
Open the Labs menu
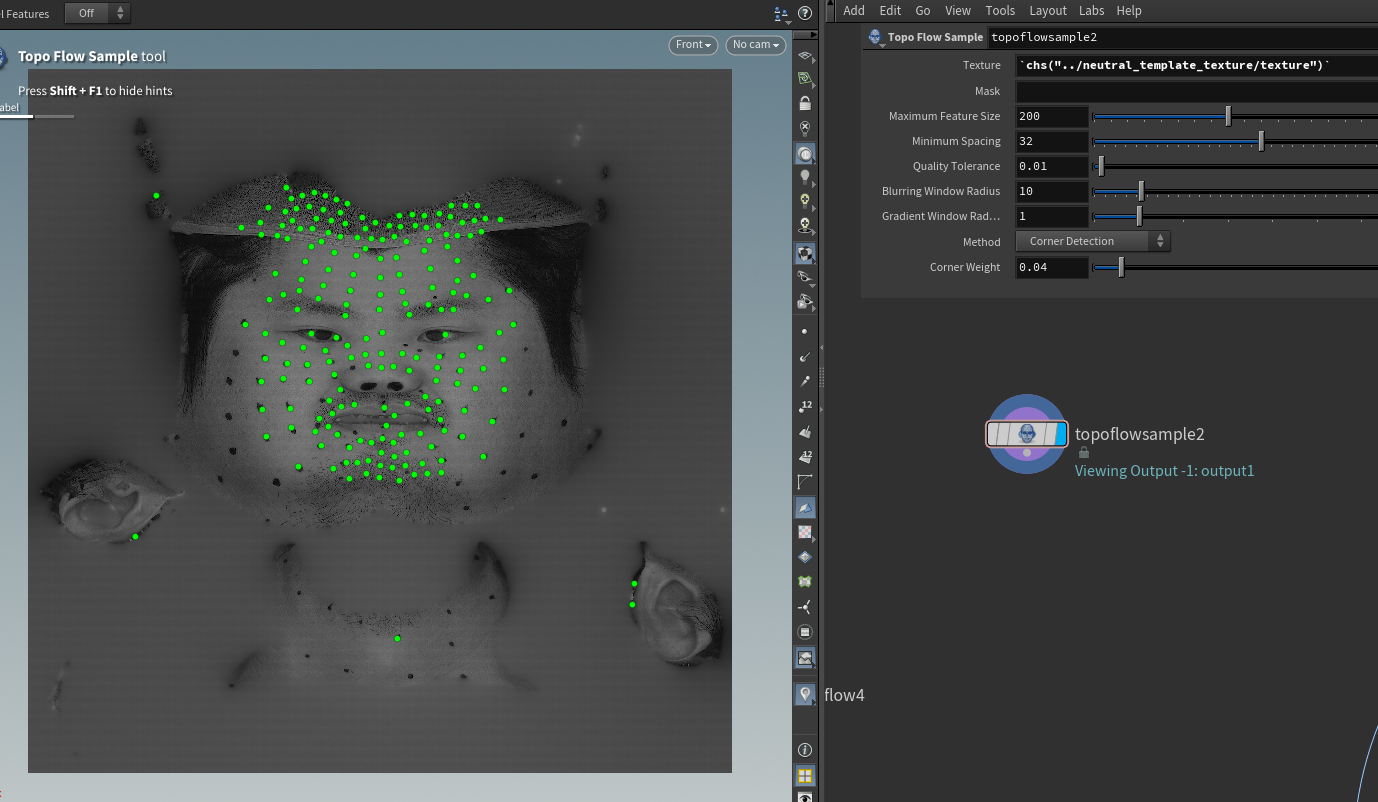[x=1091, y=10]
